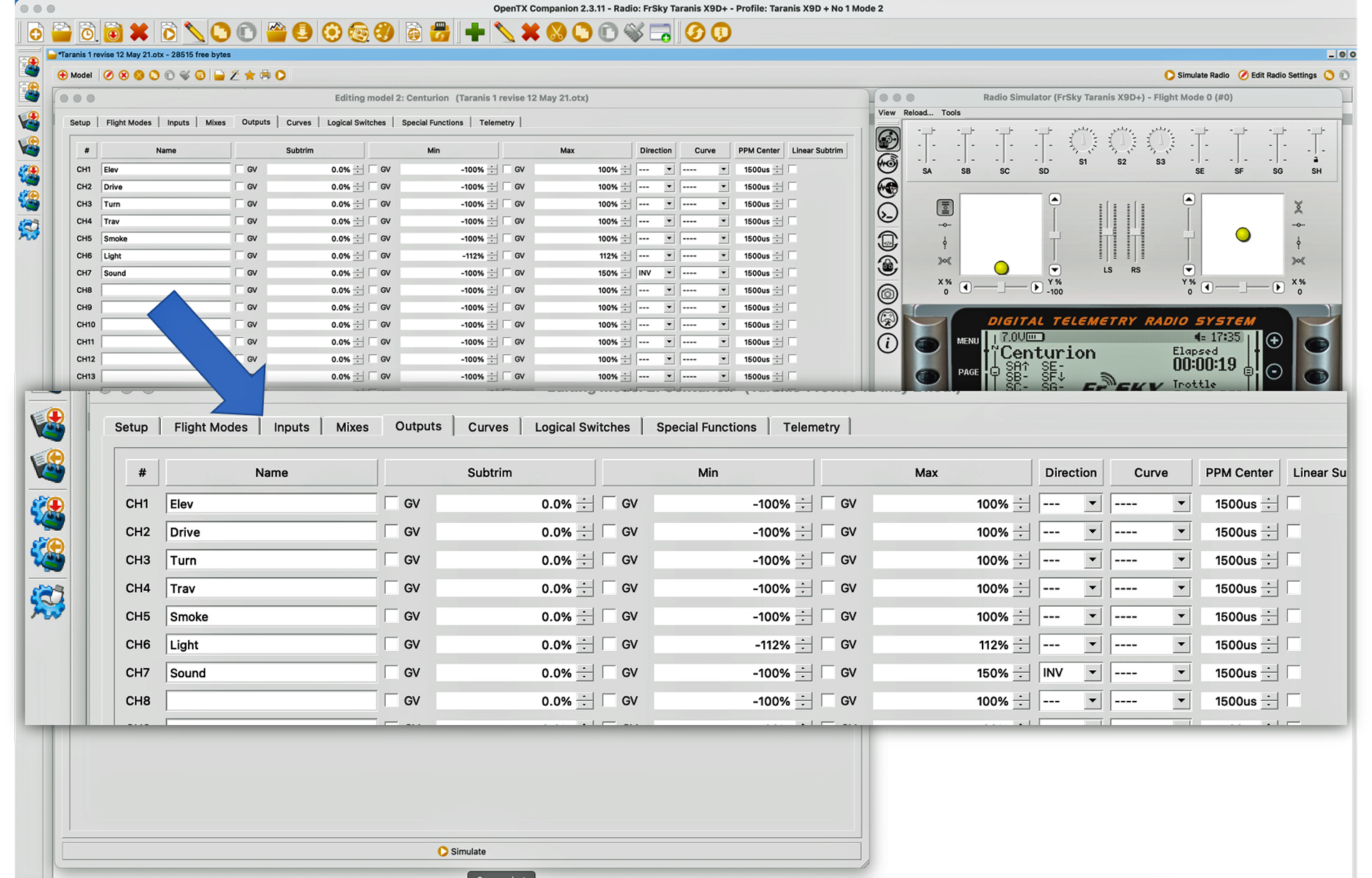Viewport: 1372px width, 878px height.
Task: Click Reload Lua scripts icon in simulator
Action: (888, 241)
